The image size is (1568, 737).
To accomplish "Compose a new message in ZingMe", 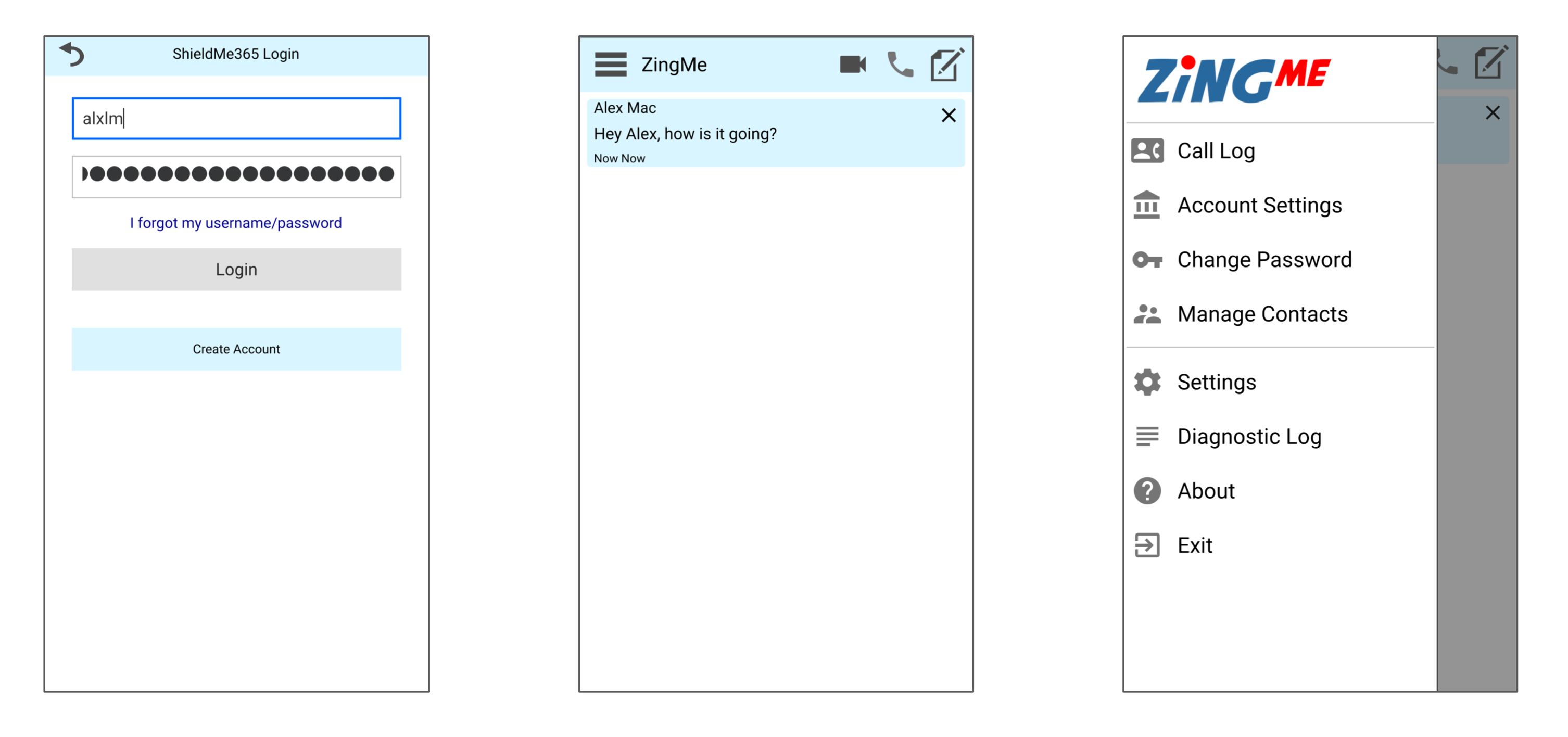I will click(x=946, y=65).
